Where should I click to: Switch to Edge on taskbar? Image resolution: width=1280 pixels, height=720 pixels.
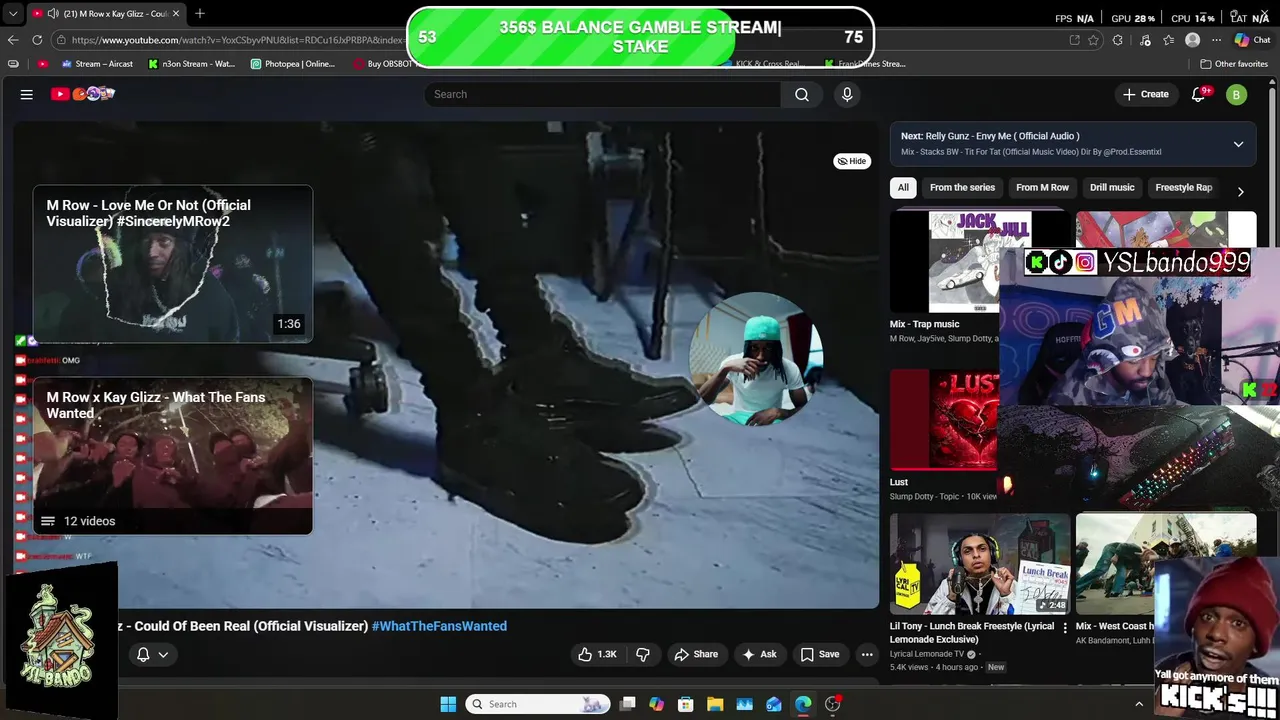tap(803, 704)
